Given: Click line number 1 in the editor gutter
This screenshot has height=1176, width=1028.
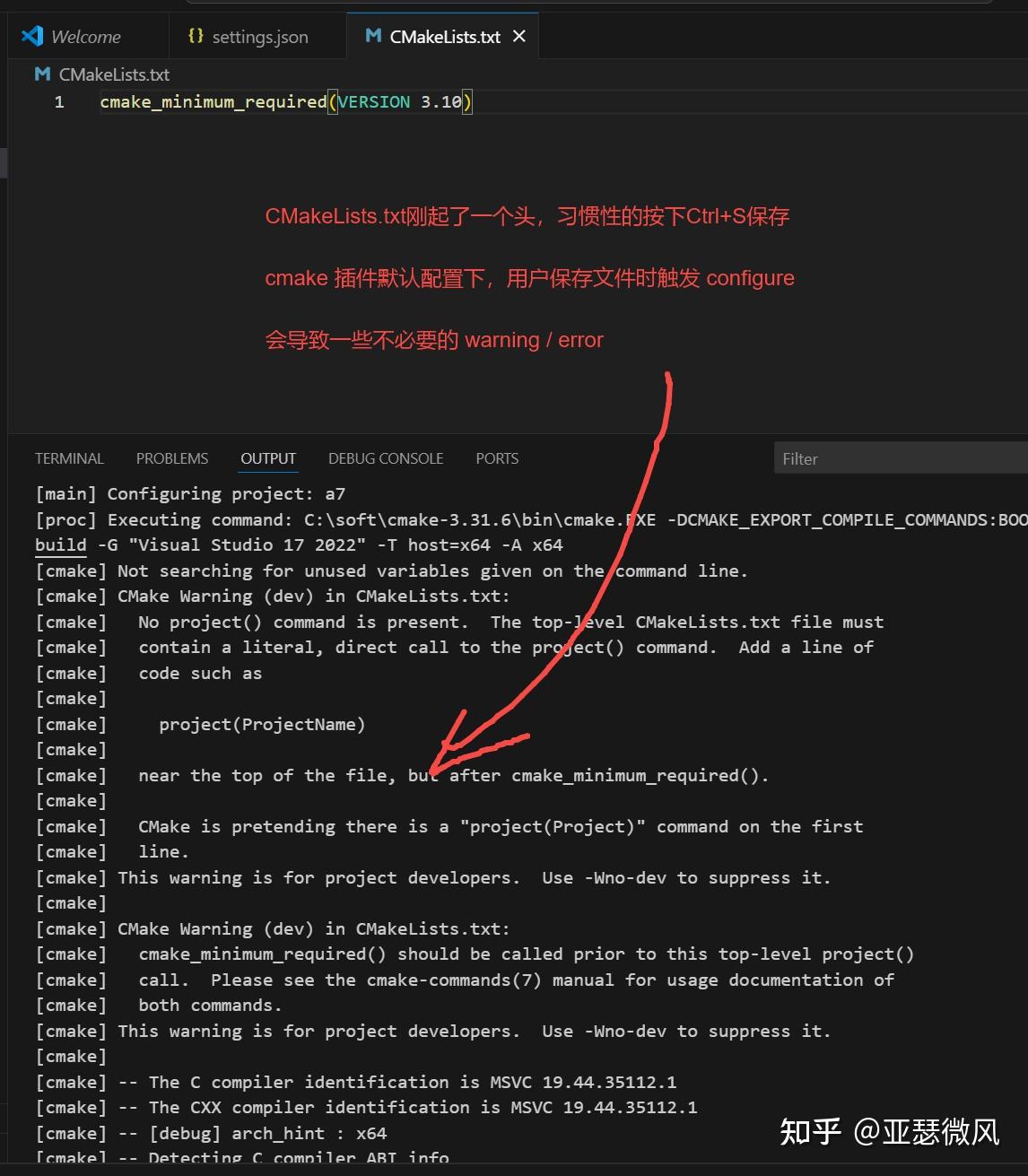Looking at the screenshot, I should click(59, 101).
